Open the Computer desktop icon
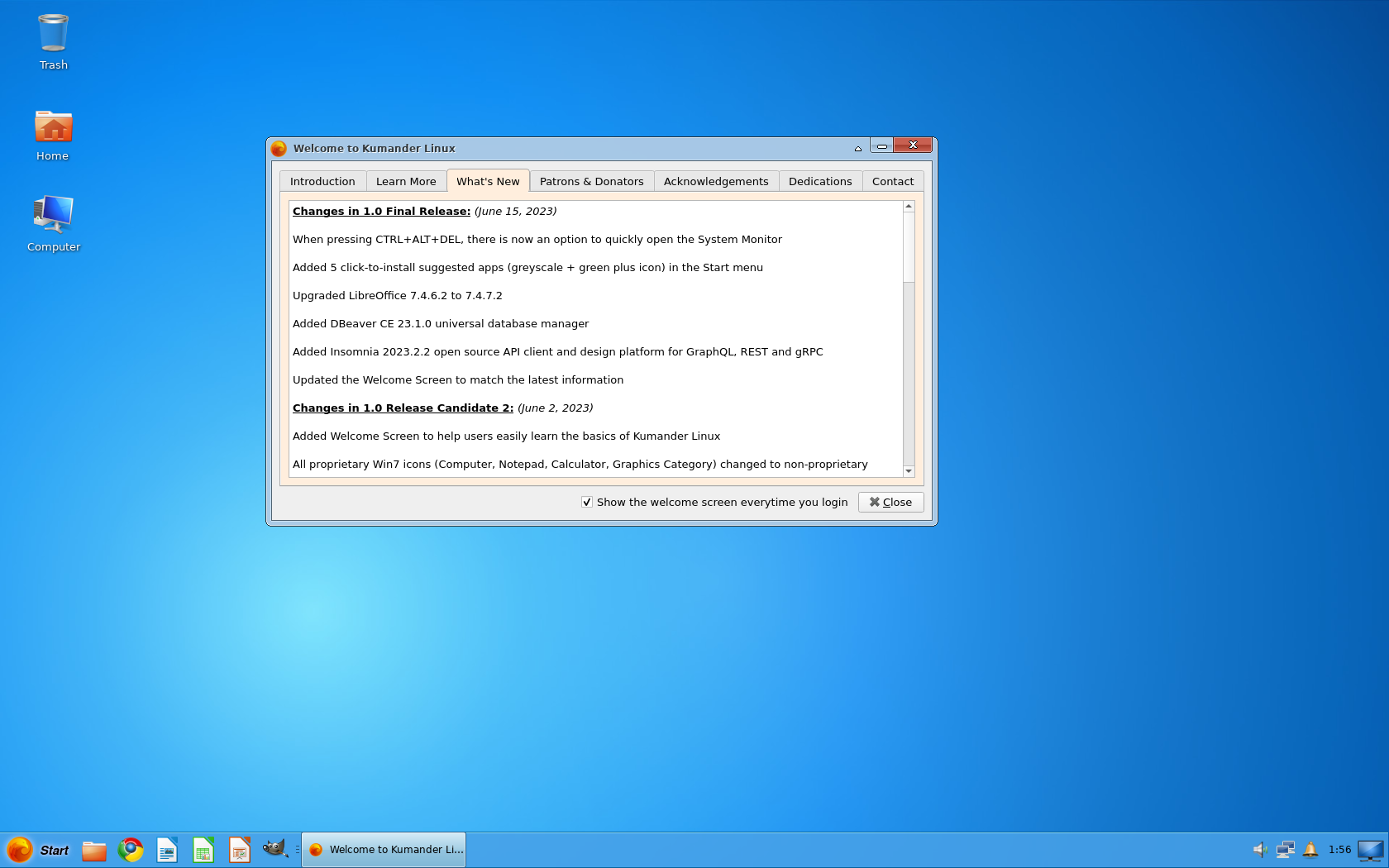The width and height of the screenshot is (1389, 868). click(53, 223)
